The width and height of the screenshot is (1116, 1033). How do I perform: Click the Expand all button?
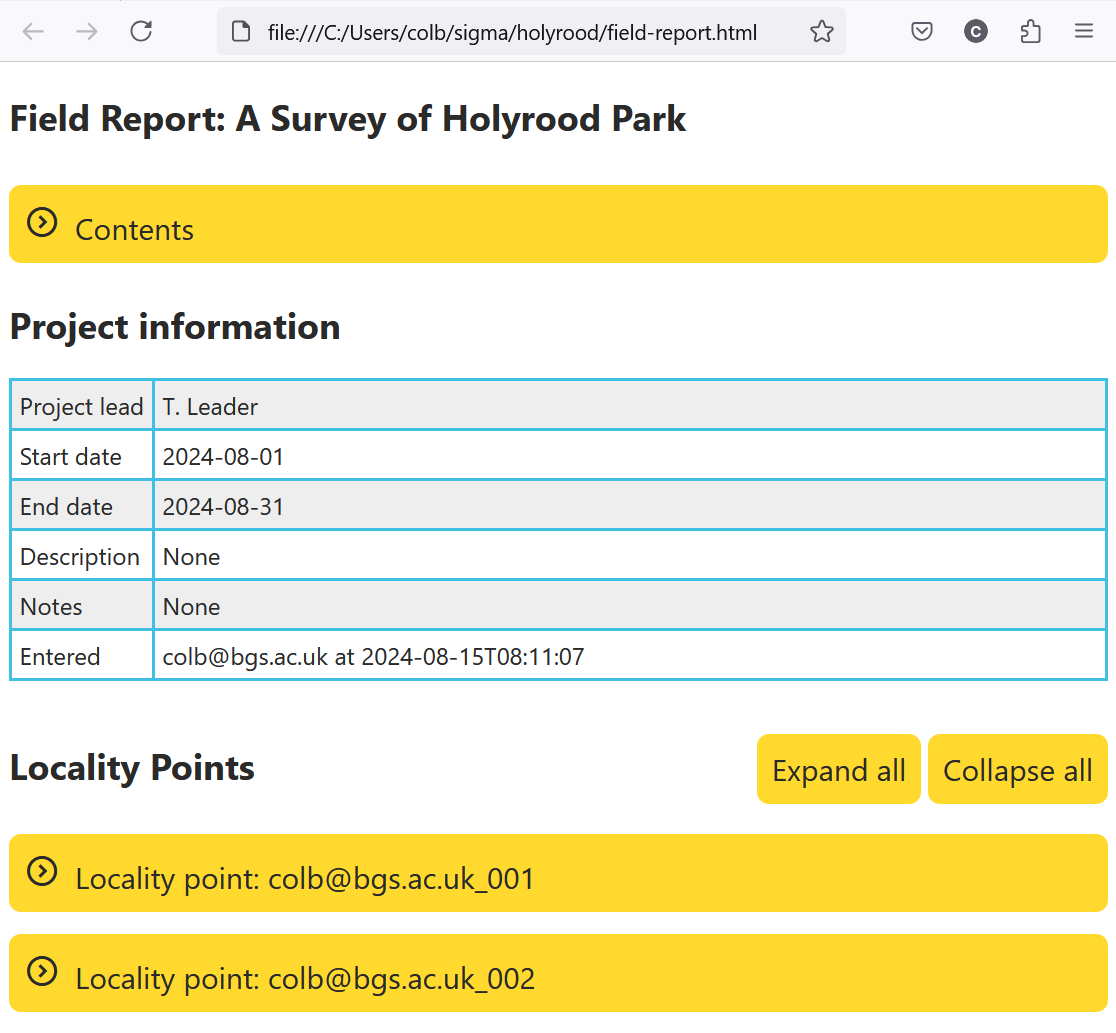(838, 770)
